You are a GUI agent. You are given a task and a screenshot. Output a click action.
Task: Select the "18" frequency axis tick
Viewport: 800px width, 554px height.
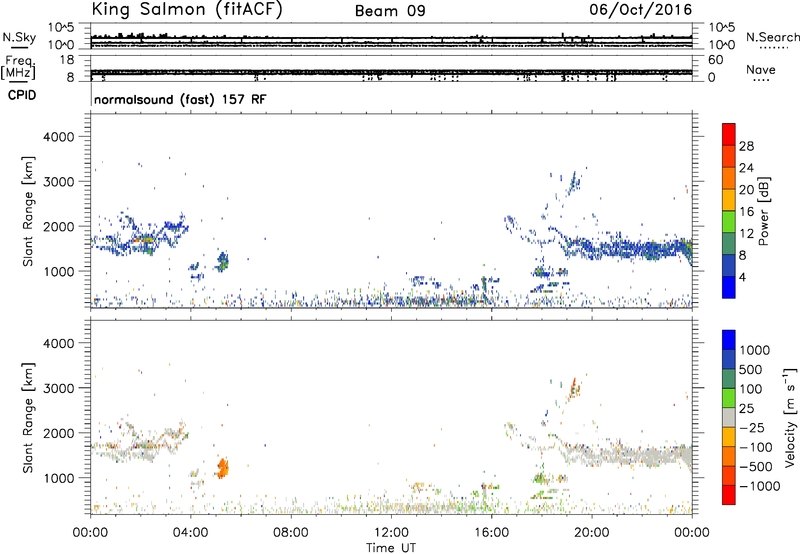coord(67,60)
